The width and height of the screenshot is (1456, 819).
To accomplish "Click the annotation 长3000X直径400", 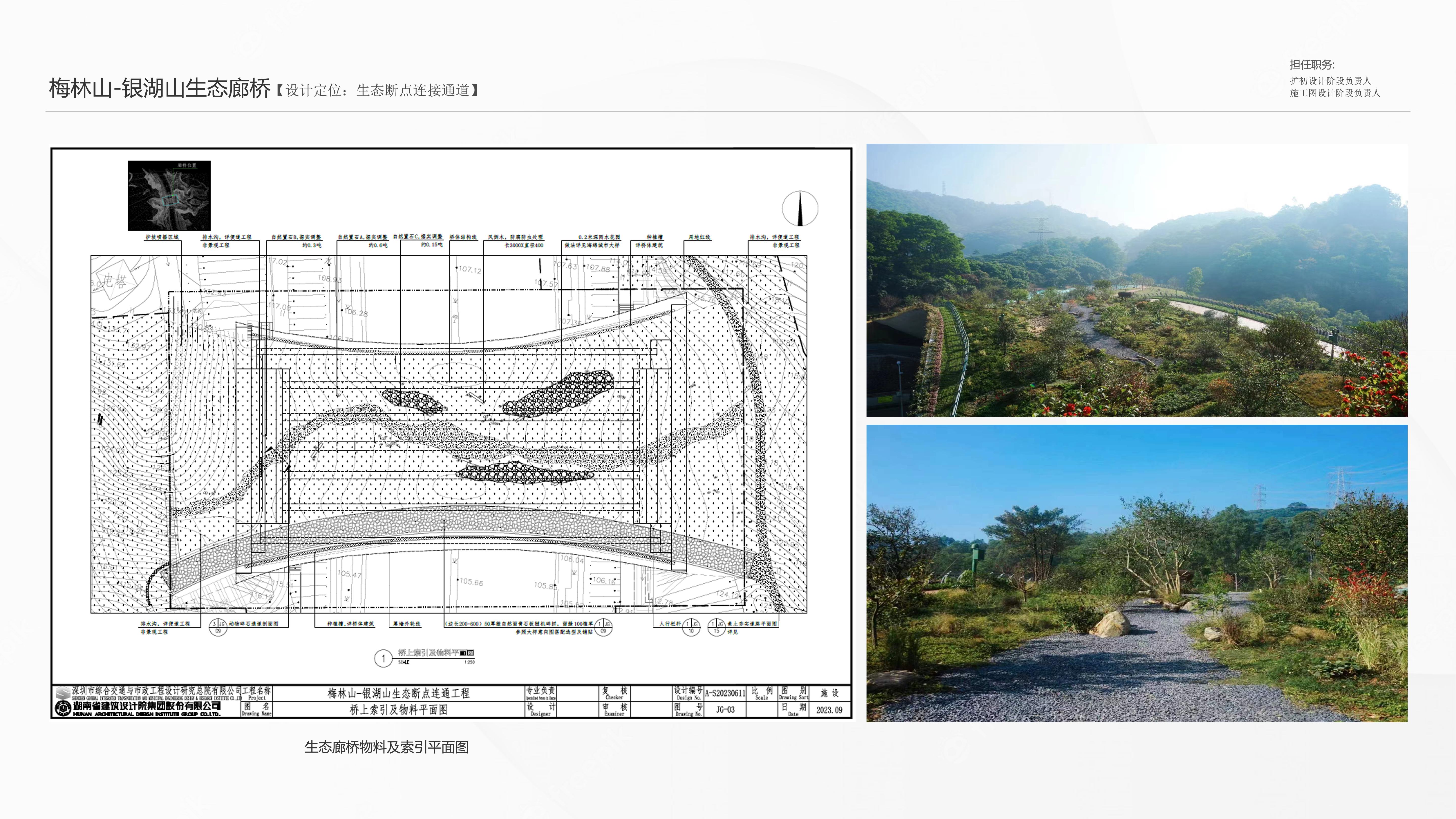I will (x=524, y=245).
